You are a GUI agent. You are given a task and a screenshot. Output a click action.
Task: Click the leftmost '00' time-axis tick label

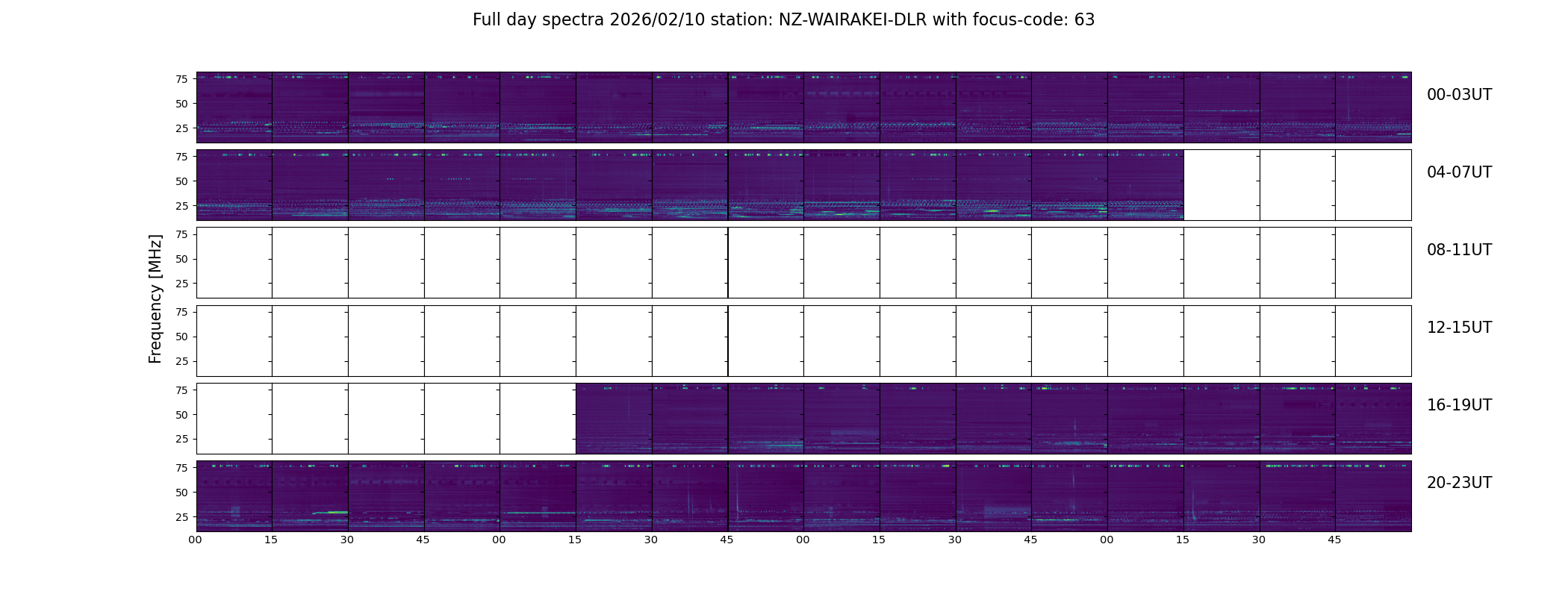pyautogui.click(x=195, y=540)
